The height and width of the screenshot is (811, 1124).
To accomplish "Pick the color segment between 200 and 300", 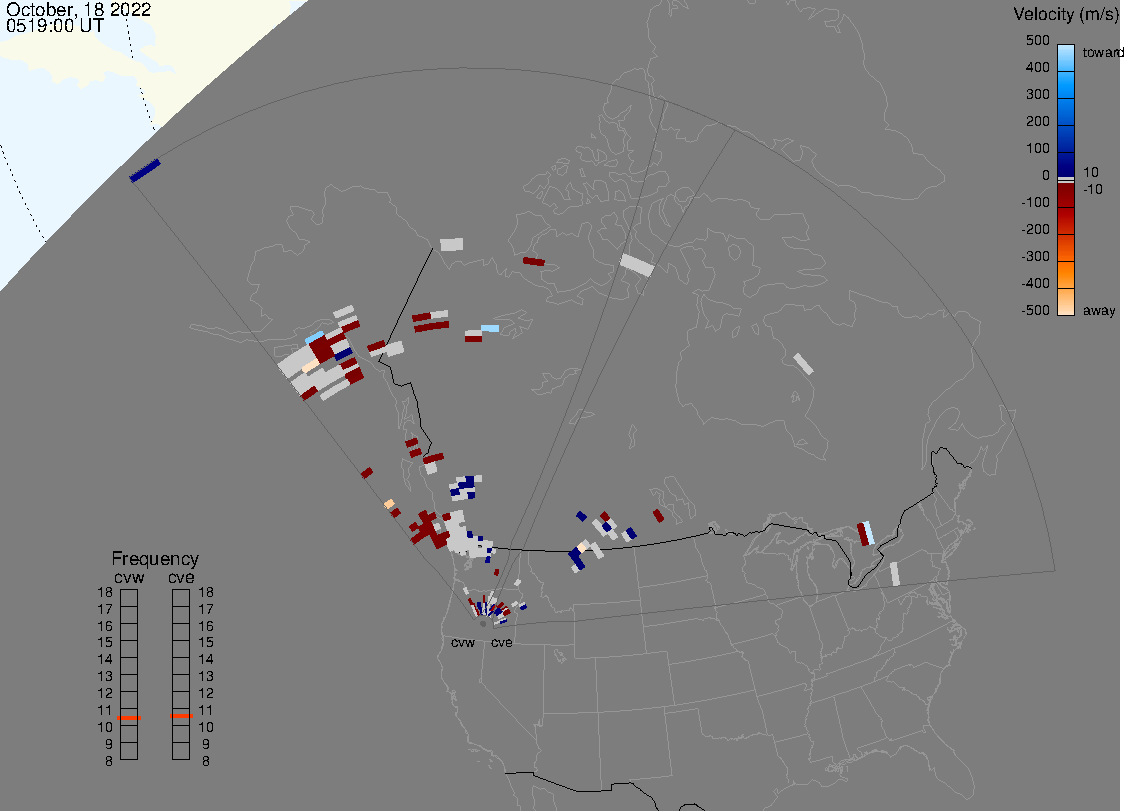I will click(x=1066, y=112).
